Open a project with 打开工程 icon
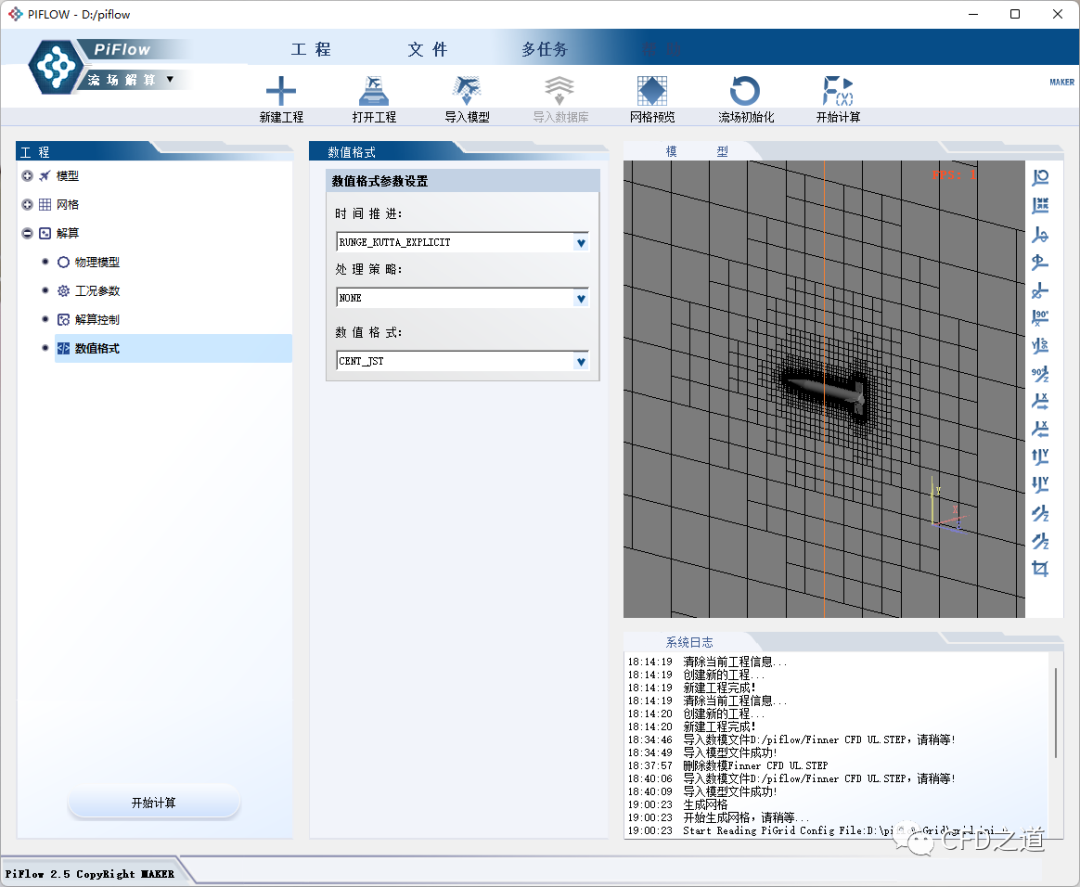The image size is (1080, 887). click(373, 92)
